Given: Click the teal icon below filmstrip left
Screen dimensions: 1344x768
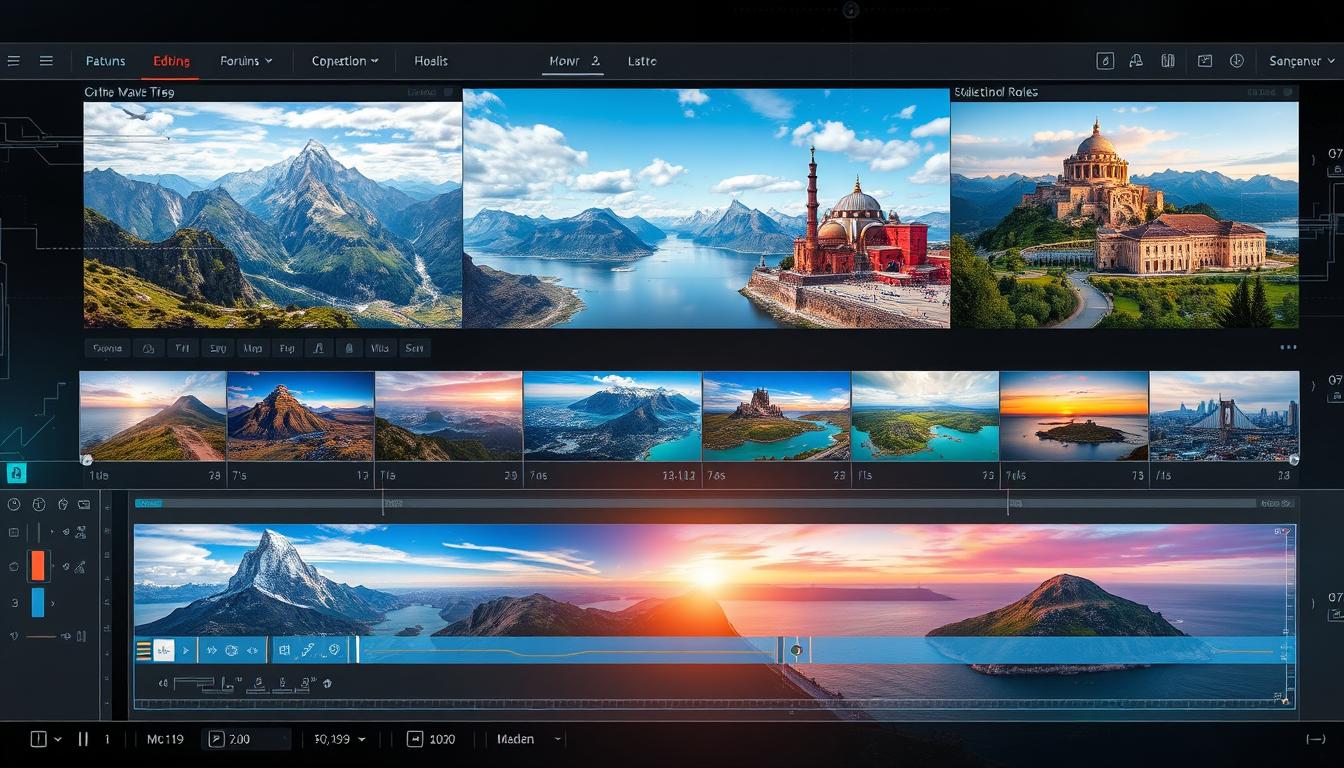Looking at the screenshot, I should 16,473.
